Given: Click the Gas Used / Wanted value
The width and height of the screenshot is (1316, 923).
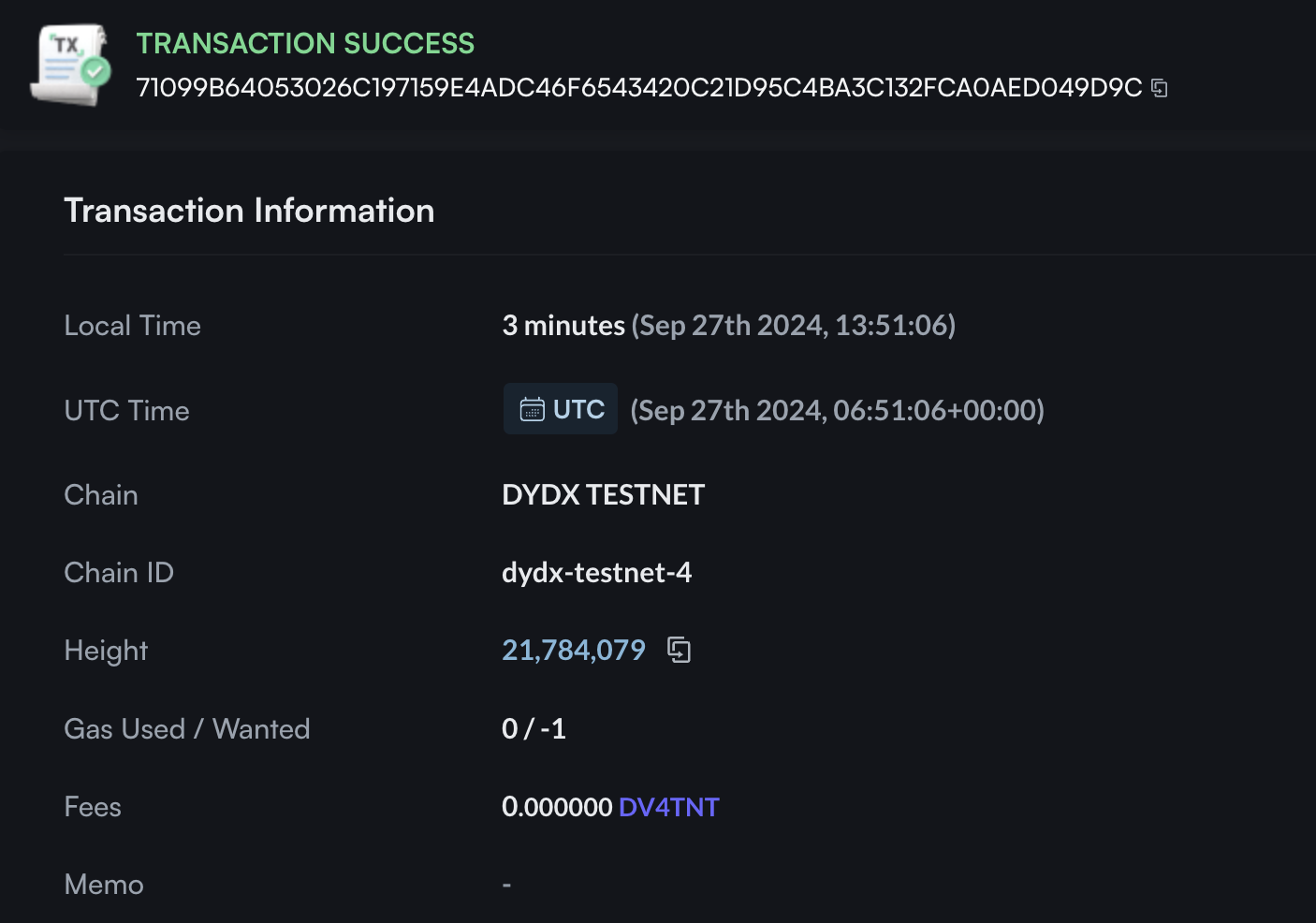Looking at the screenshot, I should point(534,728).
